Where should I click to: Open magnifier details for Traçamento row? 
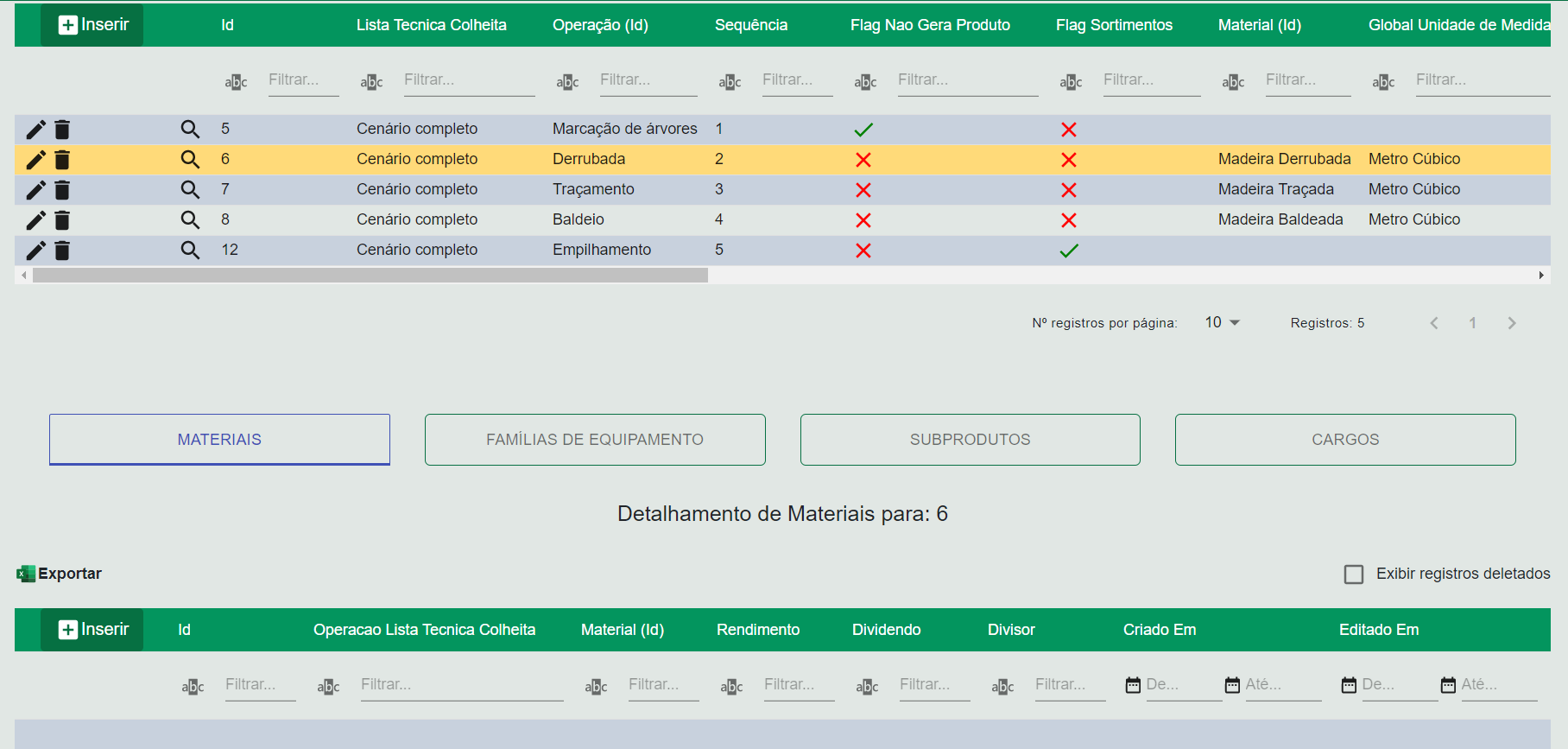(x=190, y=190)
